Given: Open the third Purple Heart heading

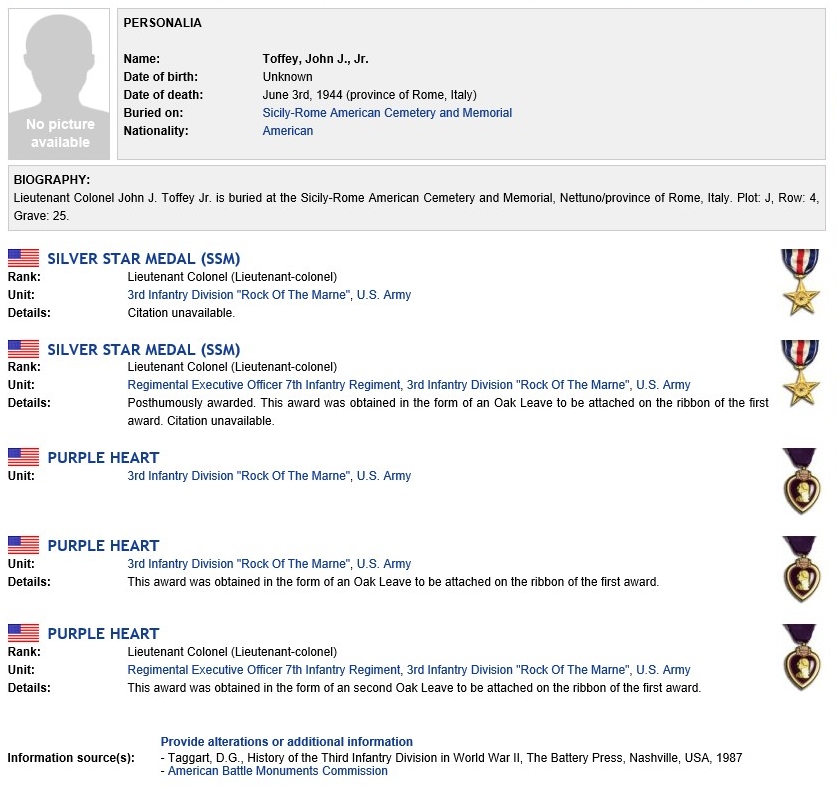Looking at the screenshot, I should [103, 634].
